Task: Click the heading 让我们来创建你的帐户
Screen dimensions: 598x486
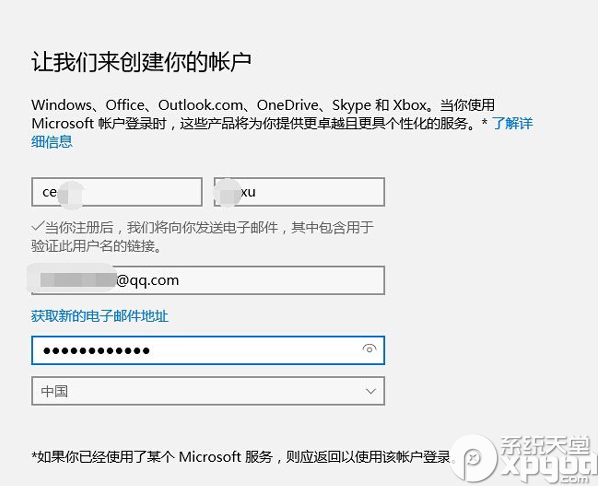Action: coord(141,62)
